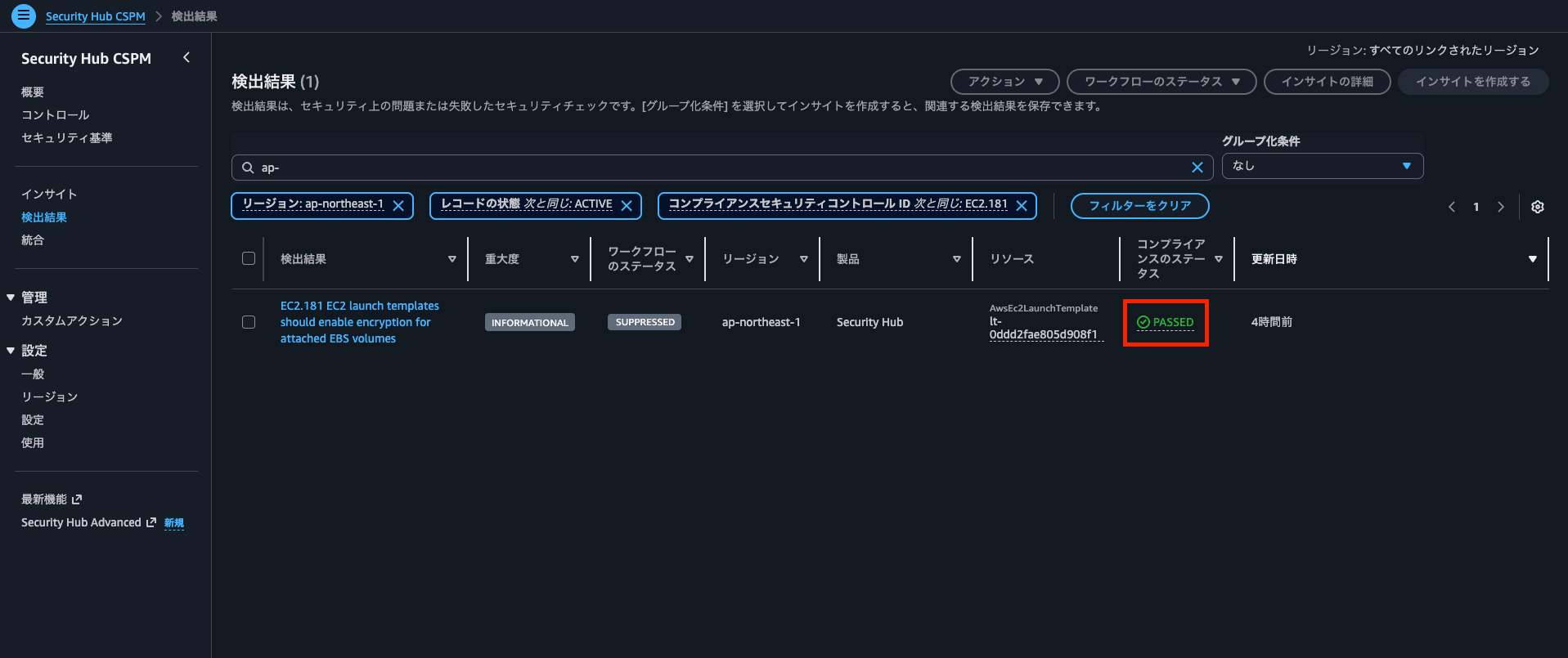Open the アクション dropdown
Screen dimensions: 1568x658
tap(1005, 82)
